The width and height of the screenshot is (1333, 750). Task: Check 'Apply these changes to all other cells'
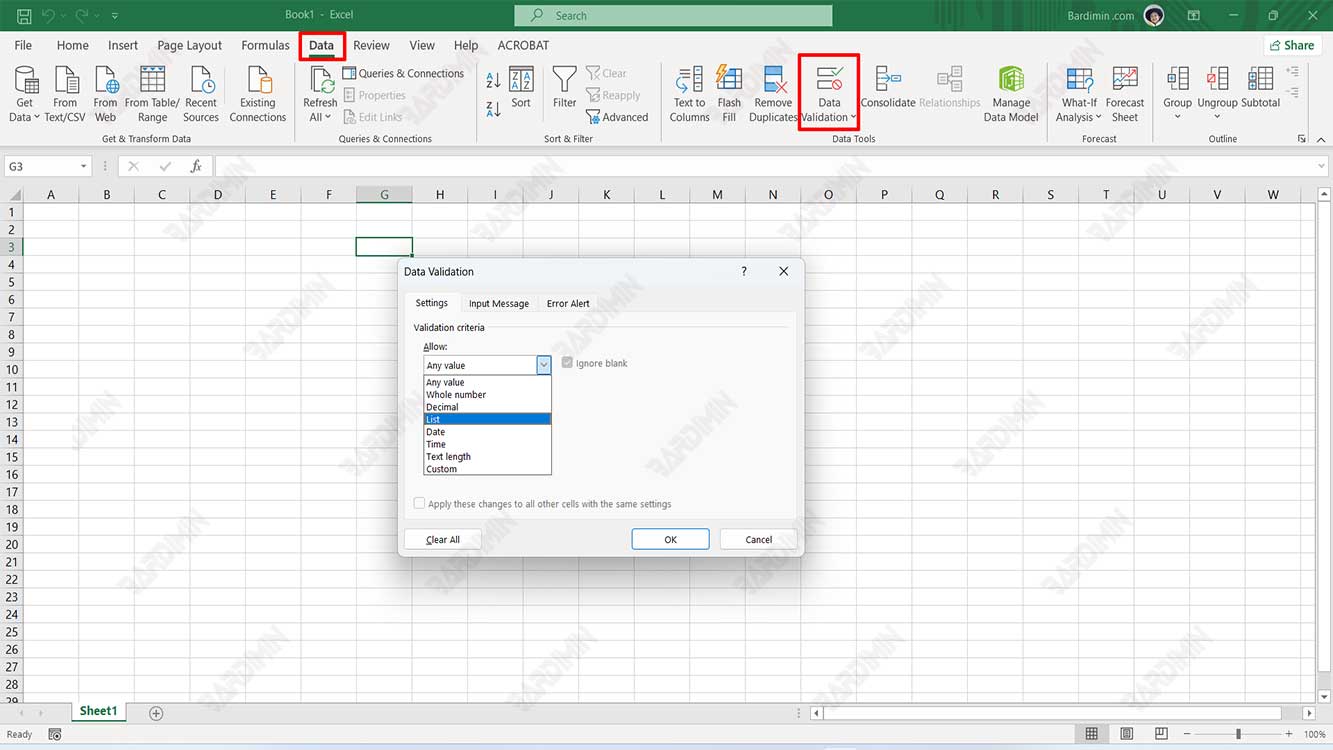[419, 502]
